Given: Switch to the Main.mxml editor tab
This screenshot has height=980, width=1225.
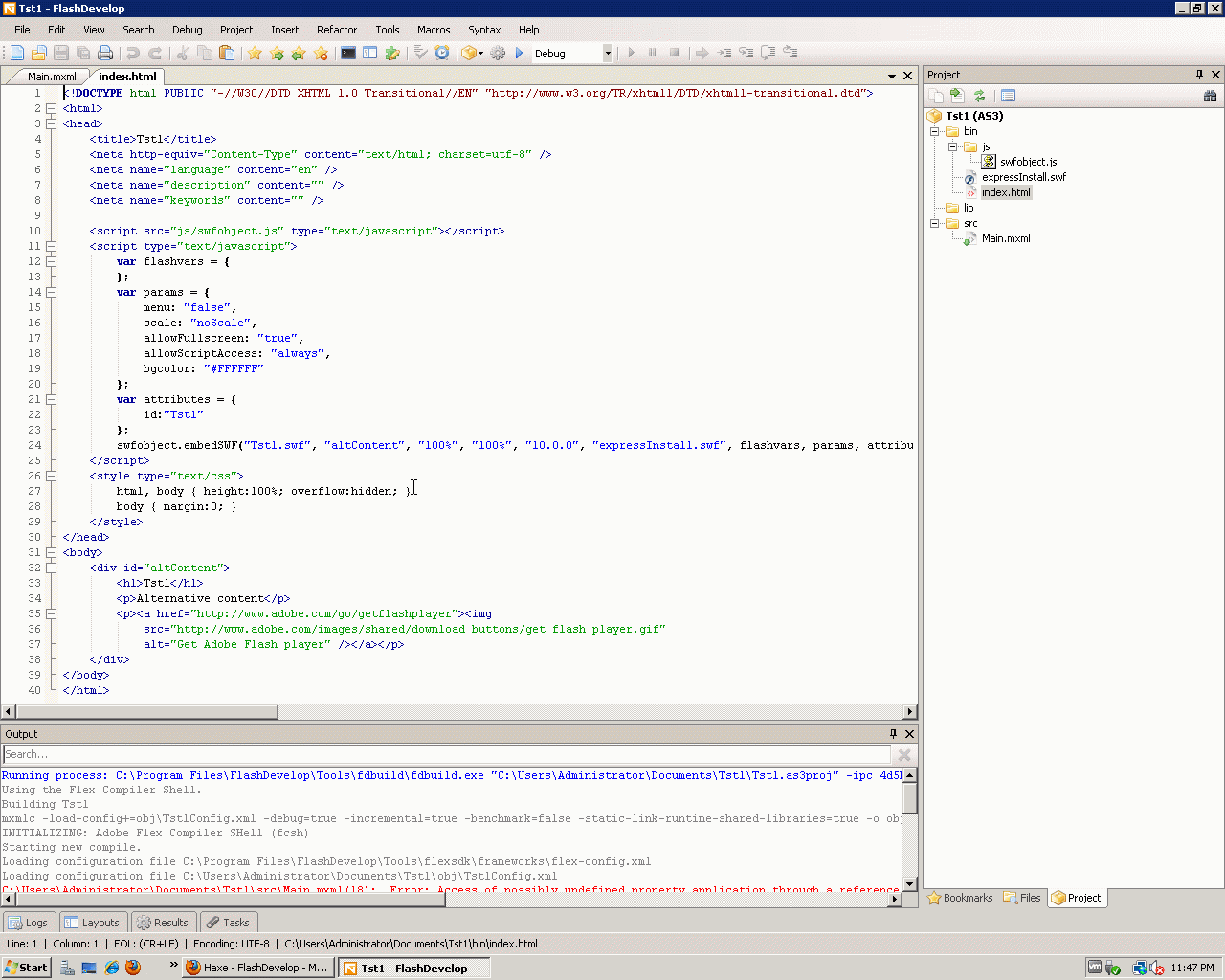Looking at the screenshot, I should coord(51,77).
